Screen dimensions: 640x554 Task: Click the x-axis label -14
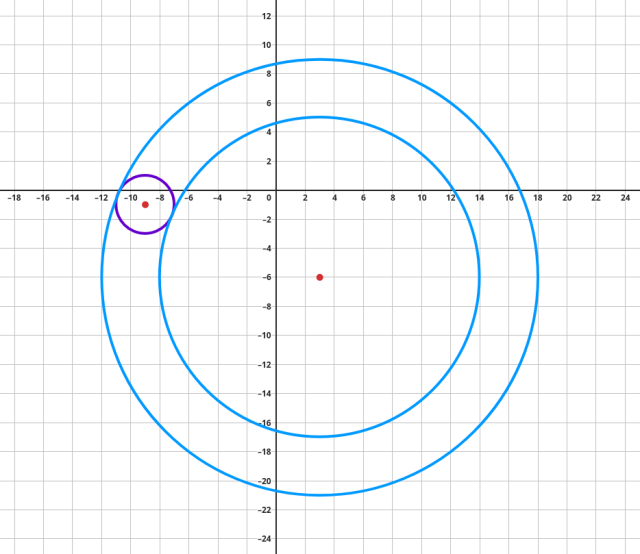72,198
